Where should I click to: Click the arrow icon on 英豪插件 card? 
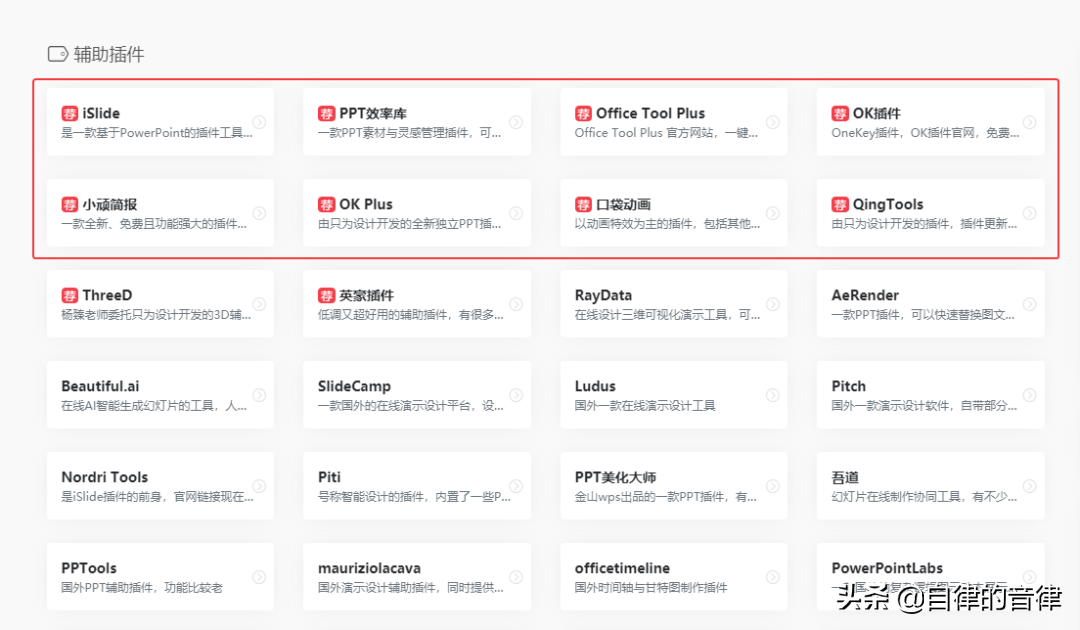pyautogui.click(x=516, y=304)
